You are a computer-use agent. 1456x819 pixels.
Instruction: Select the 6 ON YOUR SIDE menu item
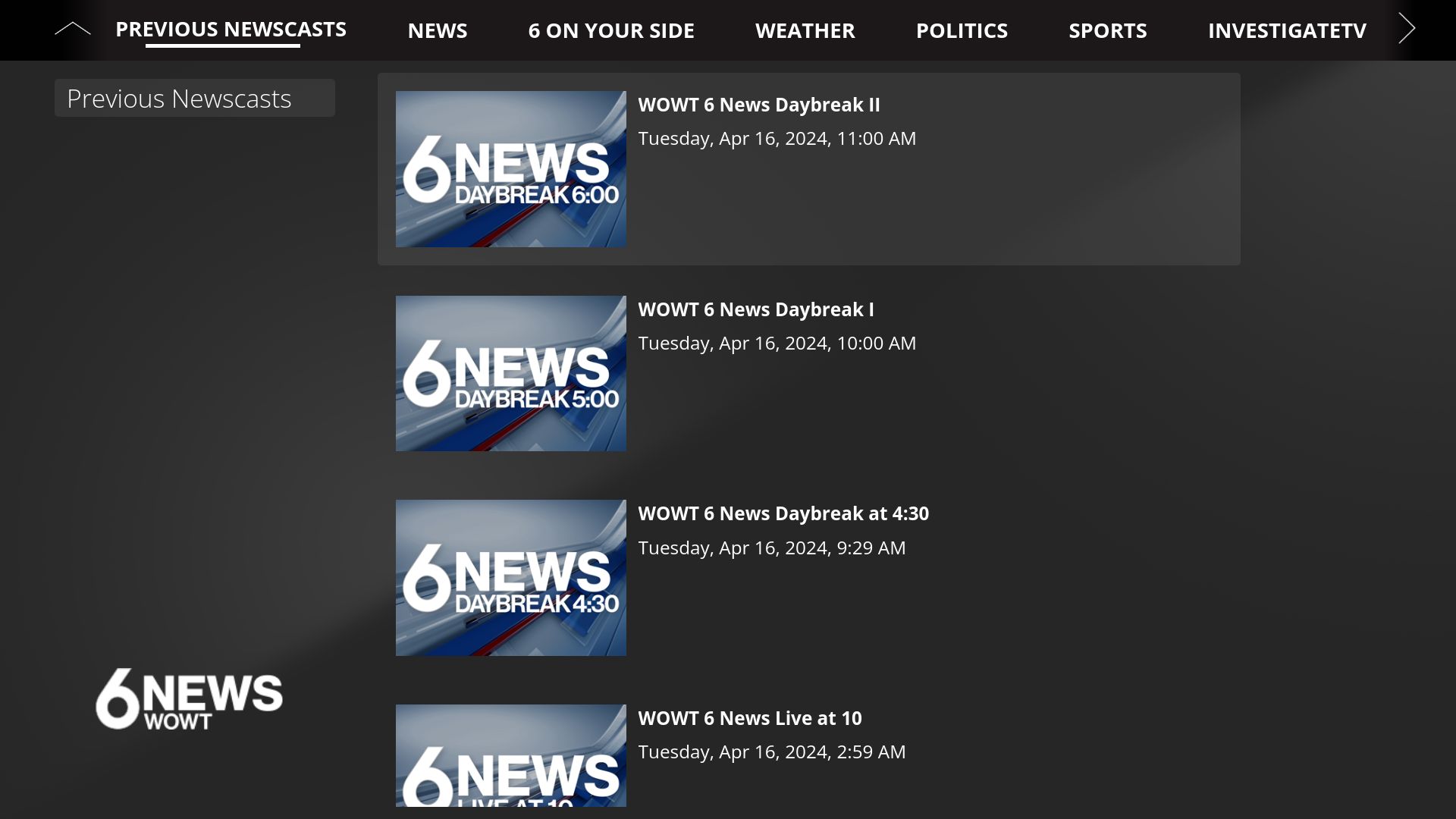(x=611, y=30)
